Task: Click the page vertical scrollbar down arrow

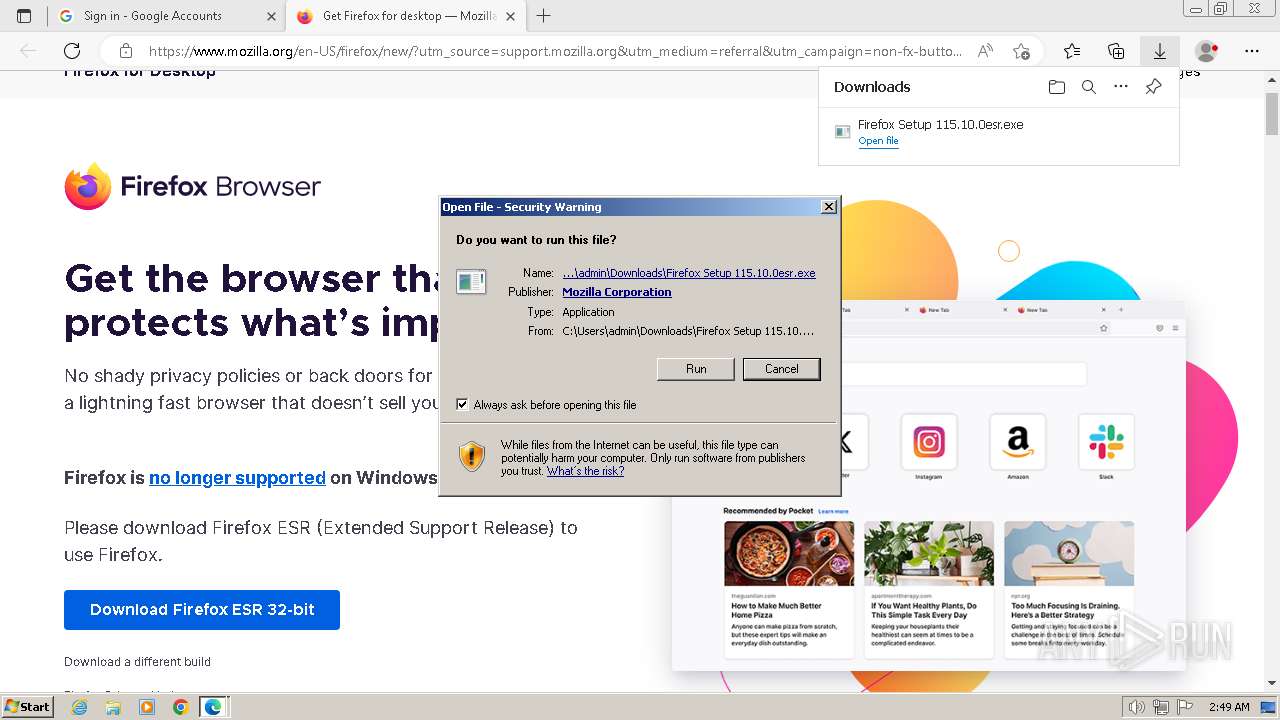Action: point(1271,683)
